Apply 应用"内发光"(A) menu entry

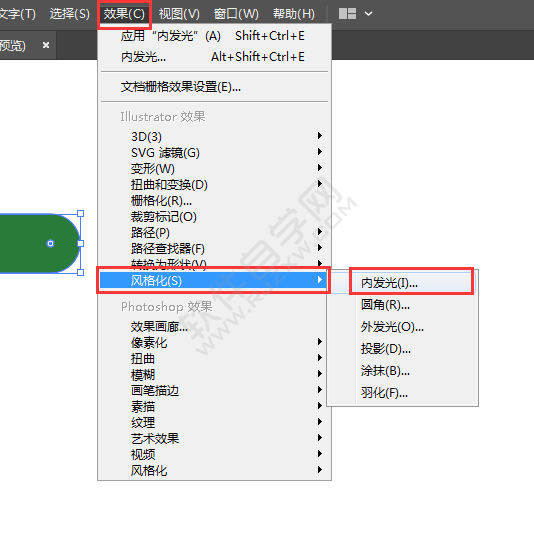[x=215, y=36]
